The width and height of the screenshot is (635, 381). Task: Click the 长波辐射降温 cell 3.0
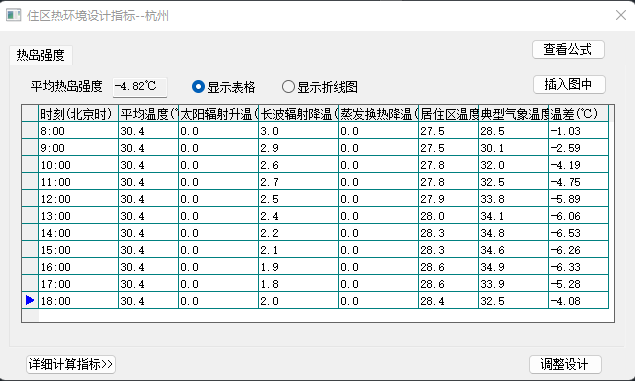(298, 131)
